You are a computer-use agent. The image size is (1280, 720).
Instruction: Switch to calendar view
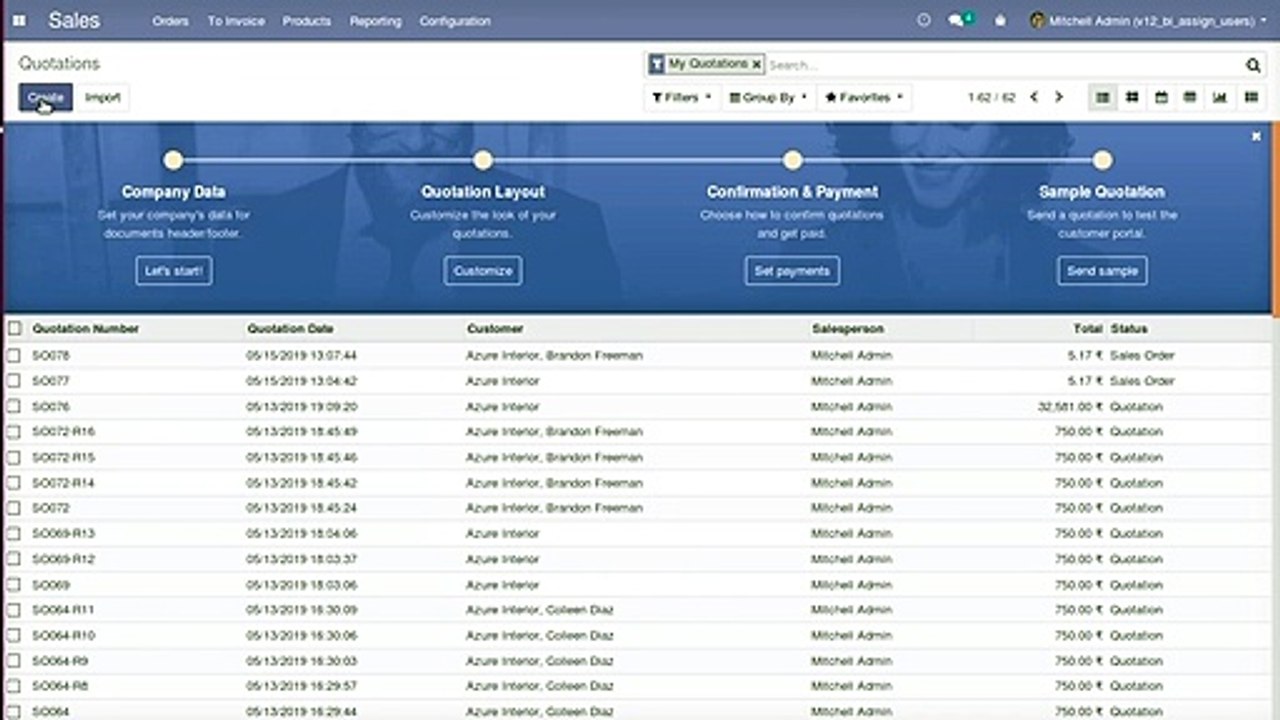click(1161, 97)
